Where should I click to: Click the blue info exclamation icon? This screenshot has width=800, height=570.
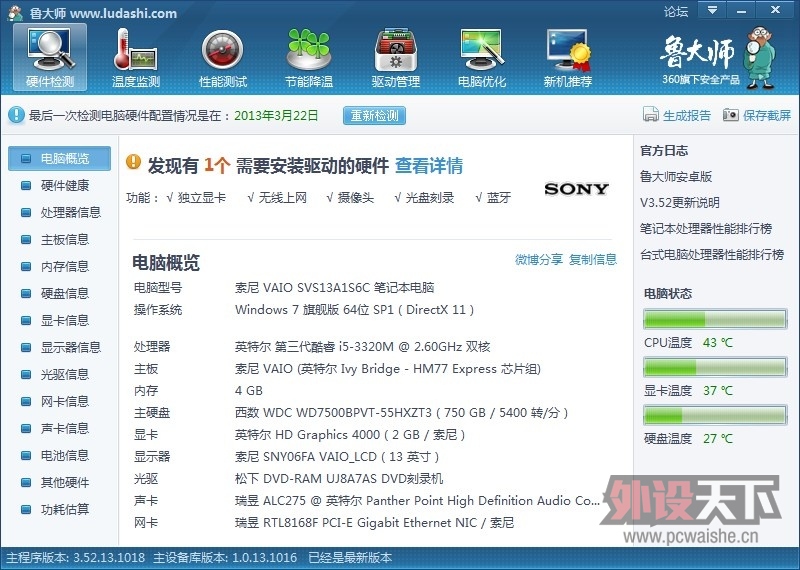tap(16, 115)
